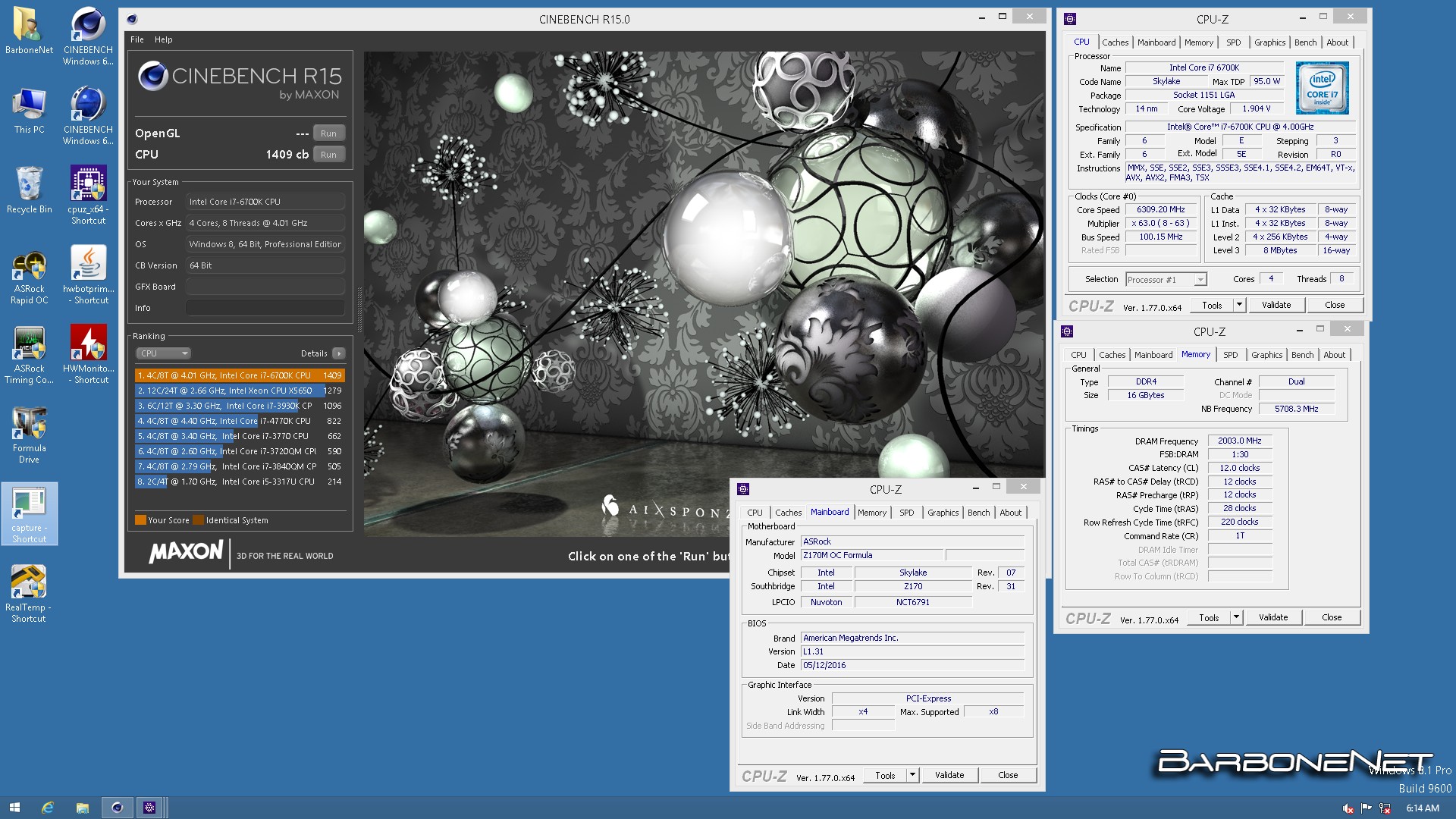The height and width of the screenshot is (819, 1456).
Task: Click Validate in top CPU-Z window
Action: [x=1276, y=305]
